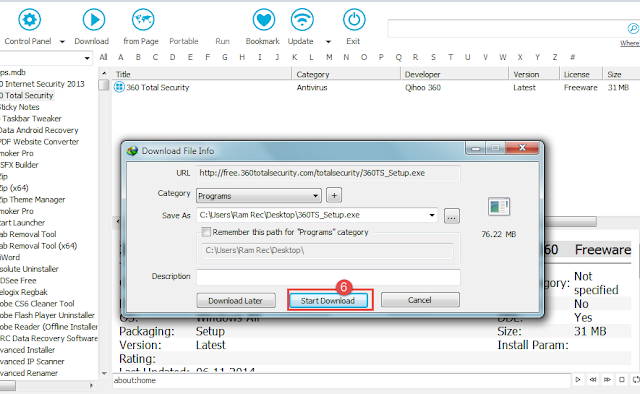The width and height of the screenshot is (640, 394).
Task: Click the Download Later button
Action: tap(236, 301)
